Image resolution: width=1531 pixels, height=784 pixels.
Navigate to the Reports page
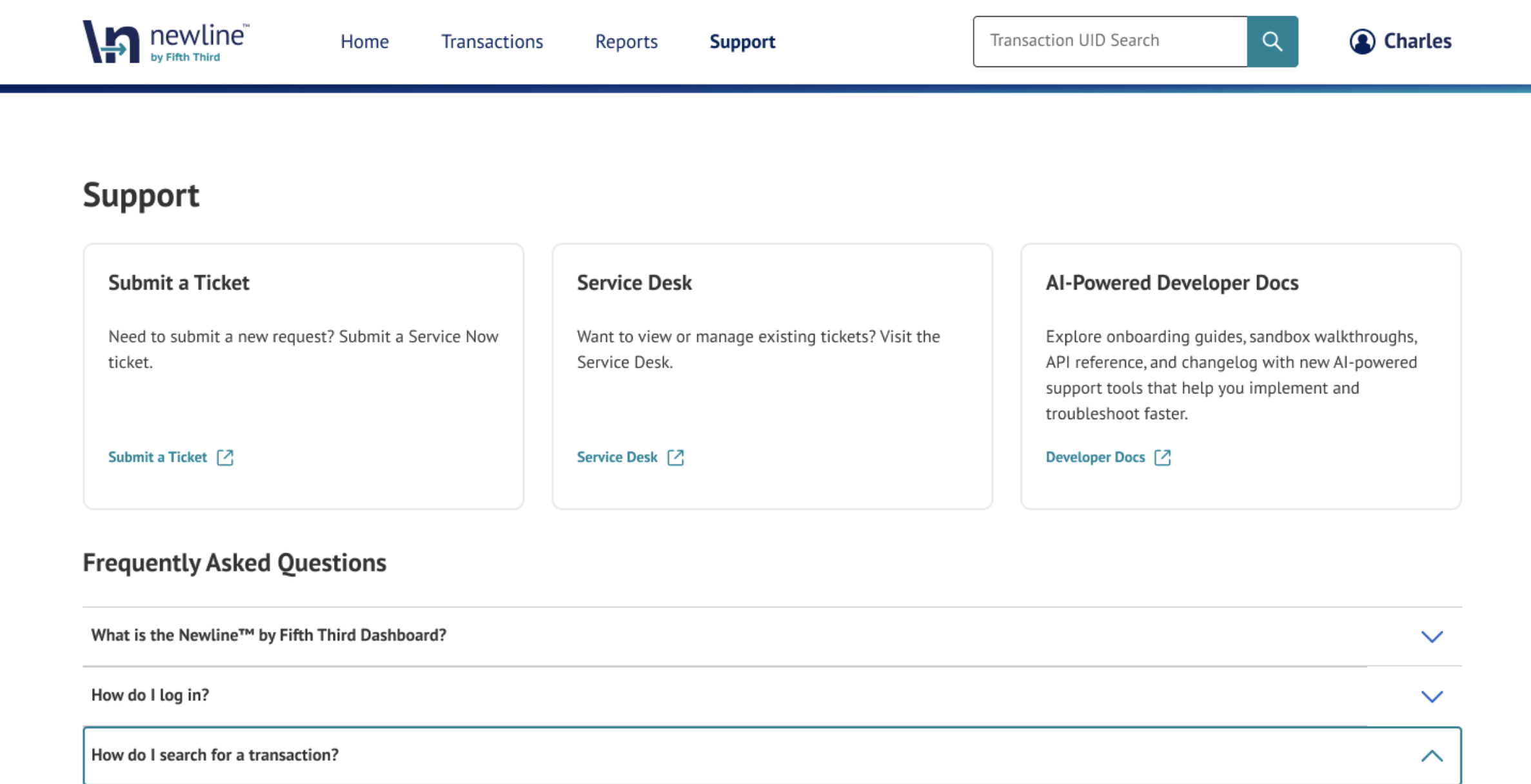click(x=626, y=41)
